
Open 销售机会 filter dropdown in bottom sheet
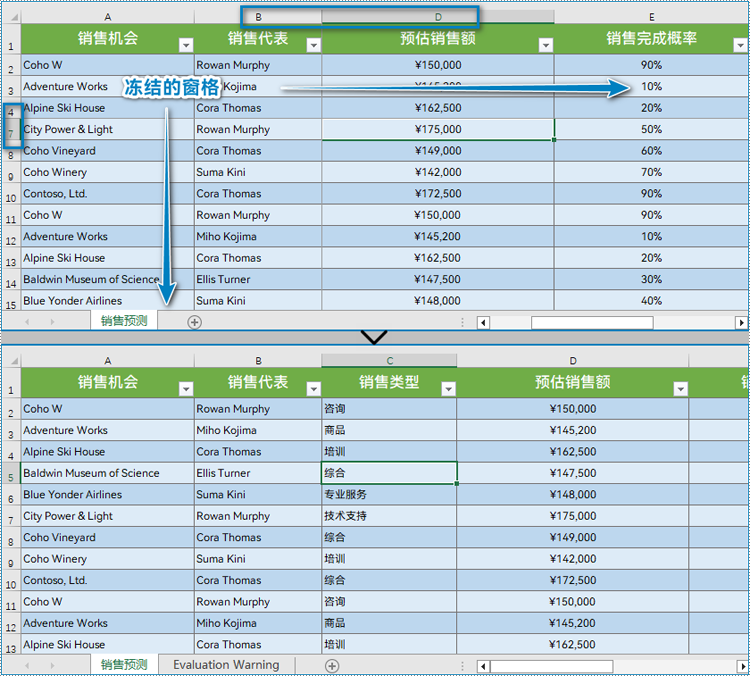186,389
